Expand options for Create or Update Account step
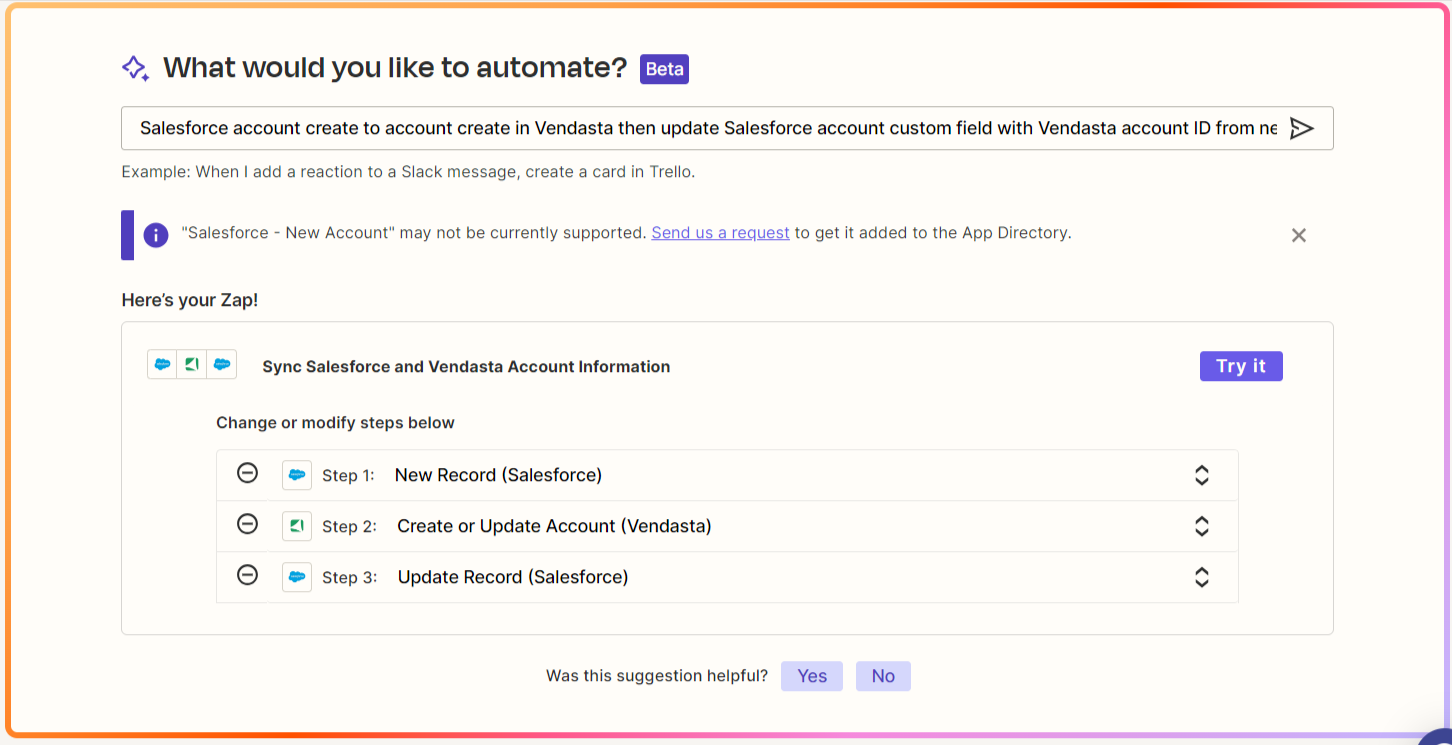 [1202, 526]
